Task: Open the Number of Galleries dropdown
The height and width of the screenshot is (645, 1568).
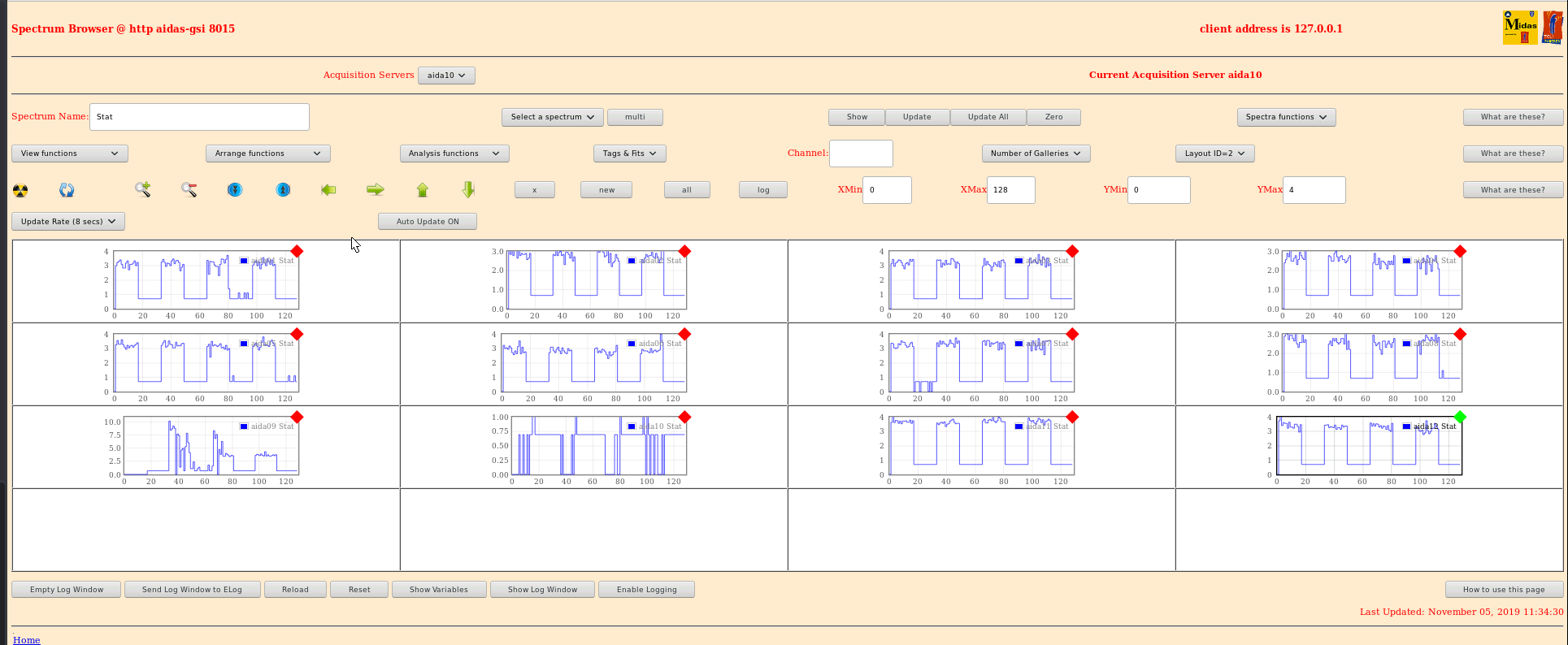Action: [1036, 153]
